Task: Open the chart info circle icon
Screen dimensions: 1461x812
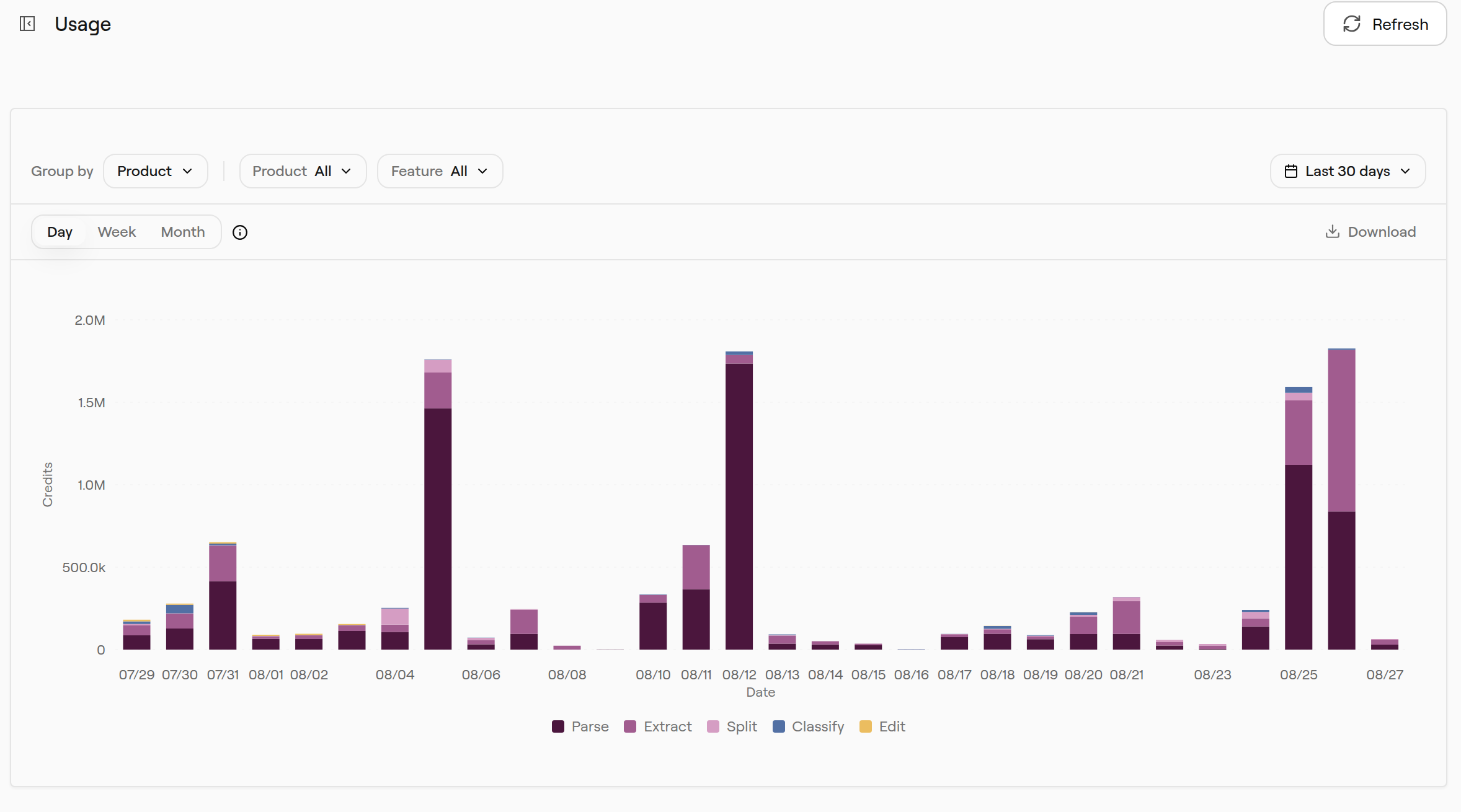Action: (x=240, y=232)
